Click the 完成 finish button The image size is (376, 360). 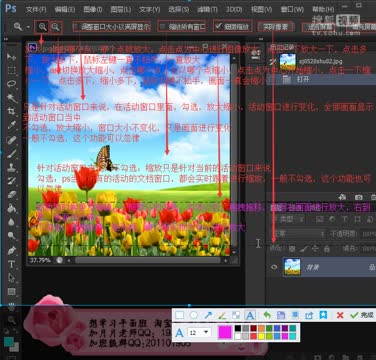[x=362, y=315]
